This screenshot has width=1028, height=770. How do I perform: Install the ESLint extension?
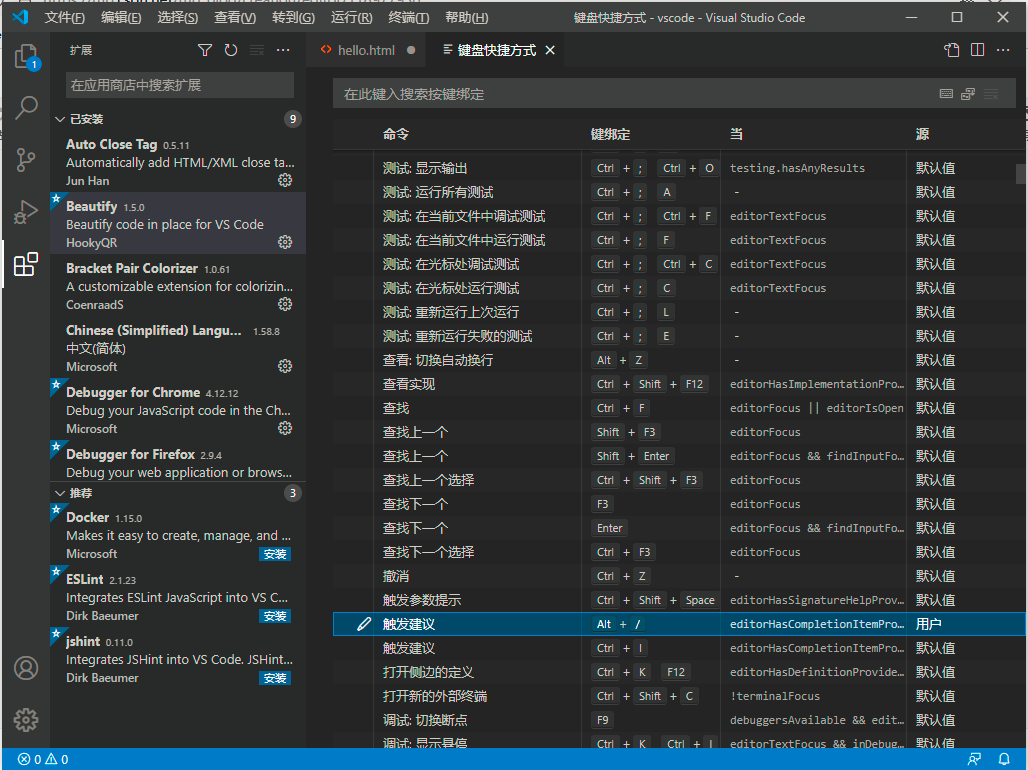(x=275, y=616)
